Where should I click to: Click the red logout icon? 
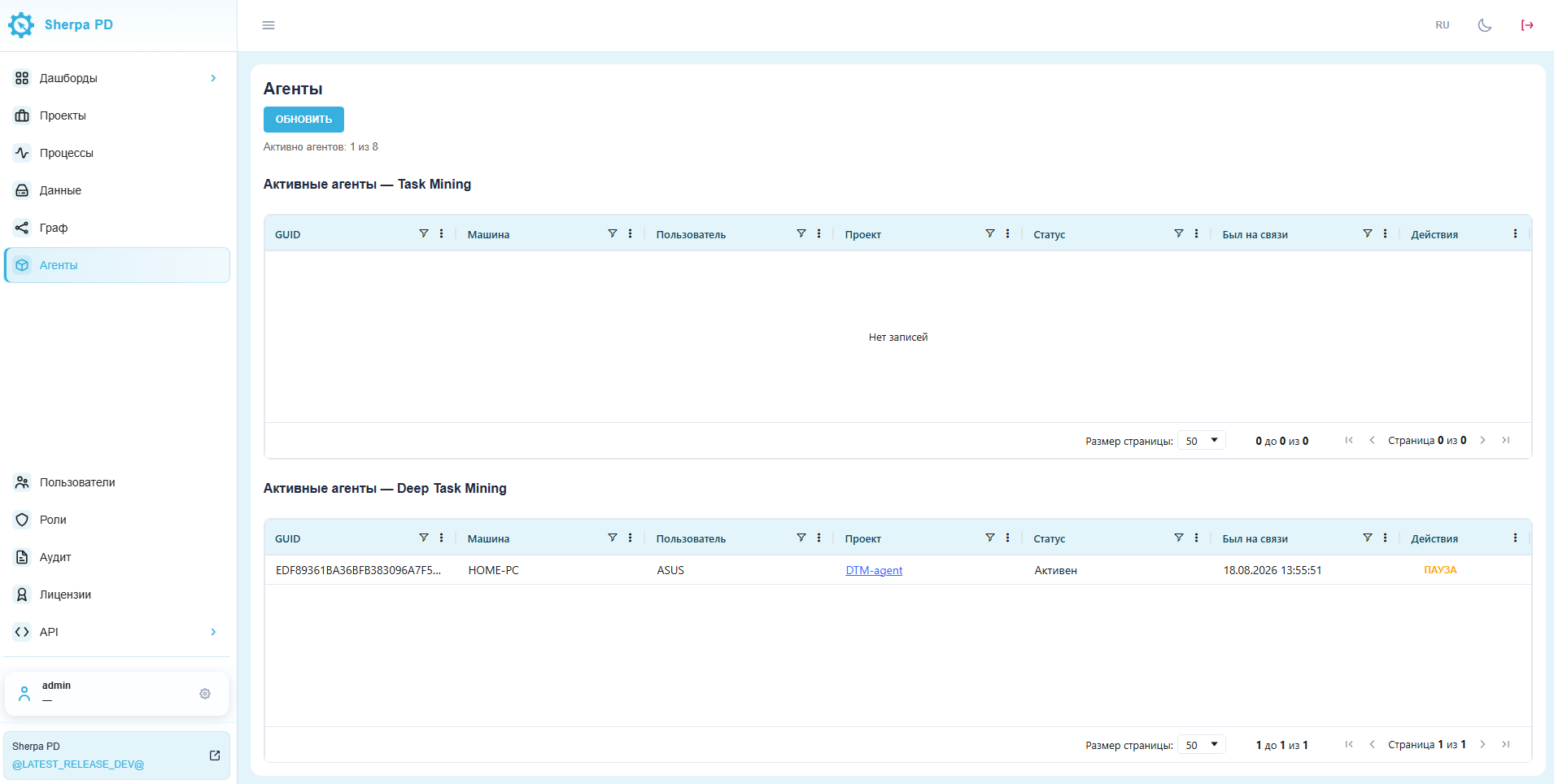(1527, 25)
